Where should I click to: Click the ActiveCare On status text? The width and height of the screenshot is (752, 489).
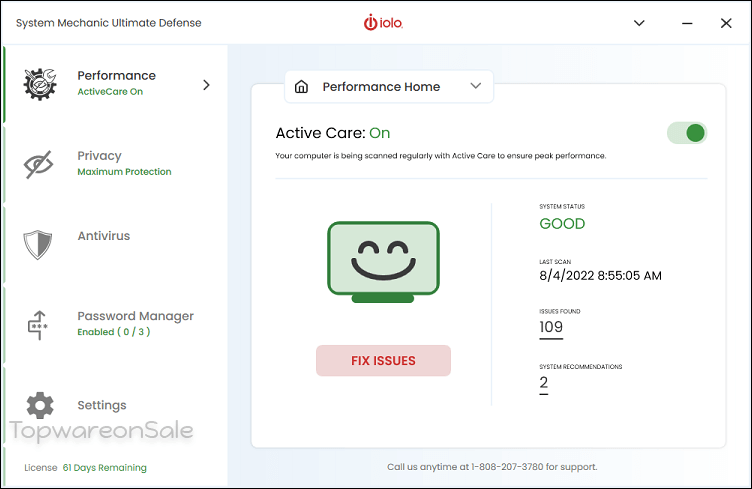click(110, 92)
